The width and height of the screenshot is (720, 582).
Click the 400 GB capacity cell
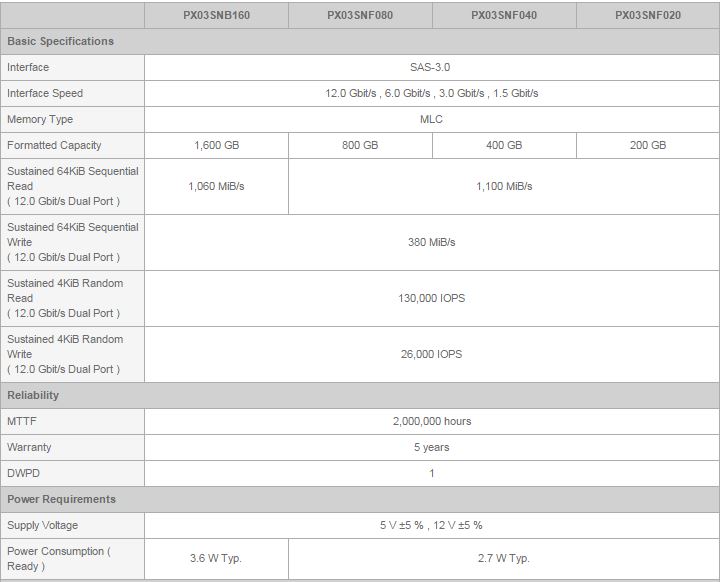click(x=504, y=145)
